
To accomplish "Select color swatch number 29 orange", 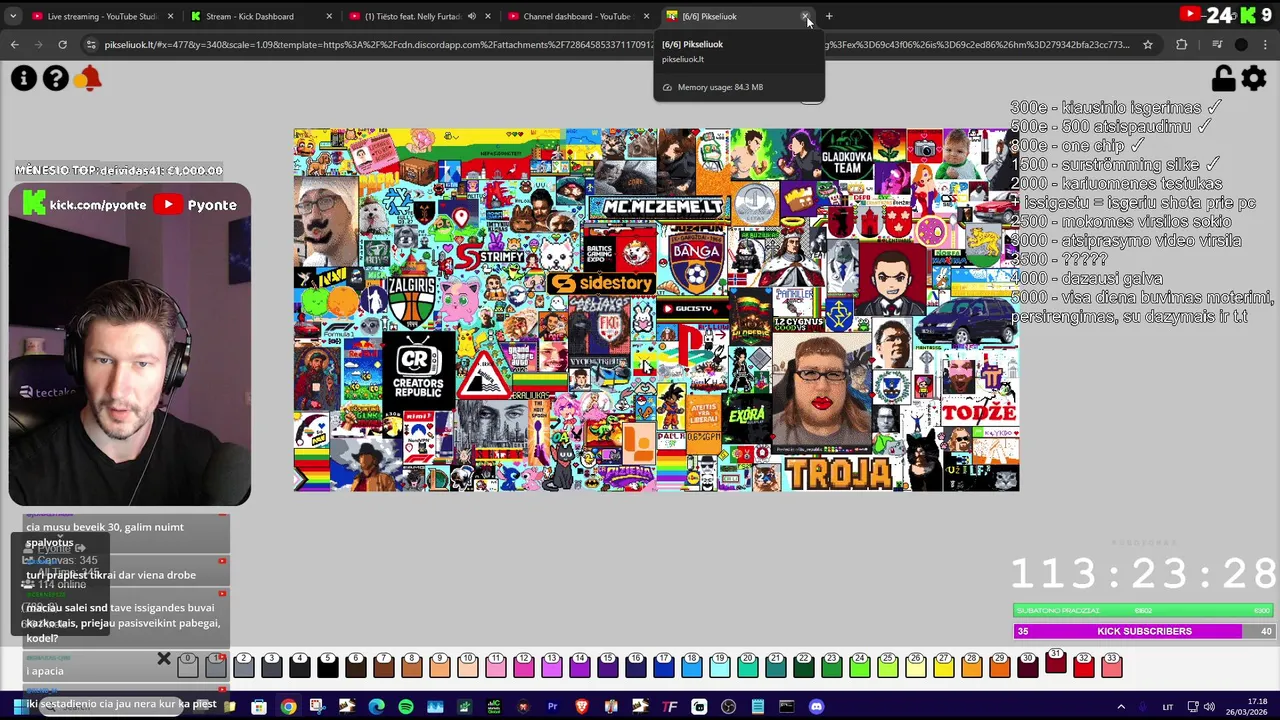I will click(1000, 665).
